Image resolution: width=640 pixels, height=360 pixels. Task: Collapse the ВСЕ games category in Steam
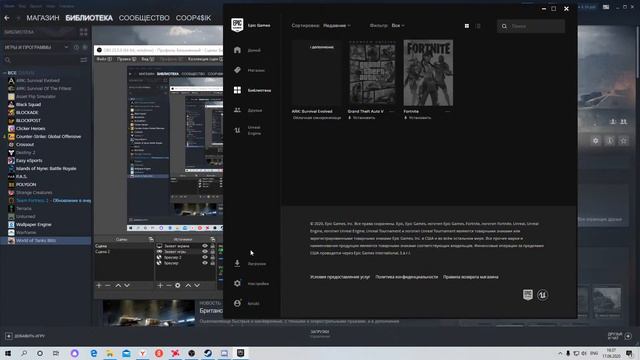tap(4, 73)
